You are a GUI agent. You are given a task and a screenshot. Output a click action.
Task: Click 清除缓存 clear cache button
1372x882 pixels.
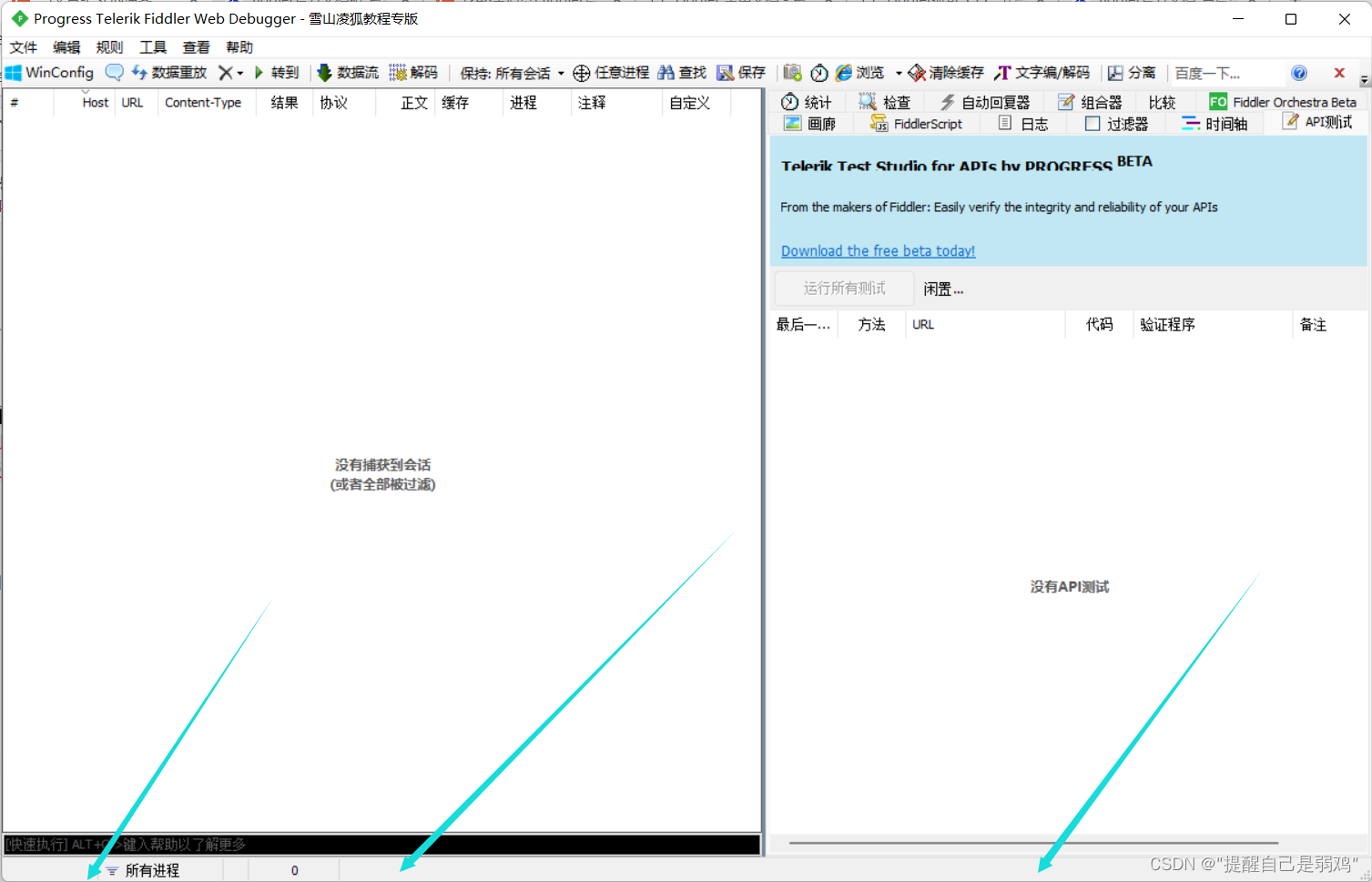(946, 73)
